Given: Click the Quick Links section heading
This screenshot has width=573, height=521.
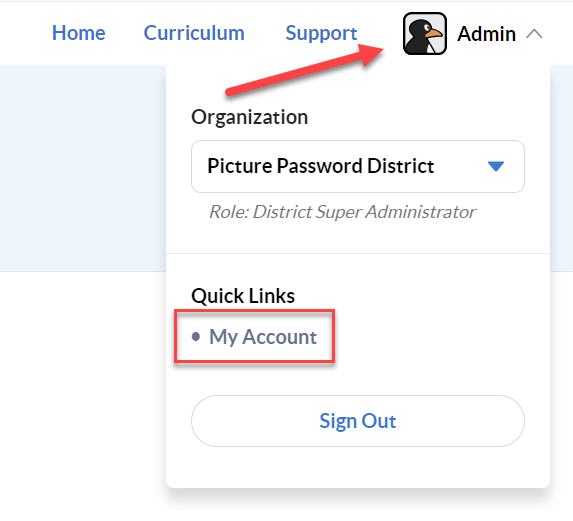Looking at the screenshot, I should click(243, 296).
